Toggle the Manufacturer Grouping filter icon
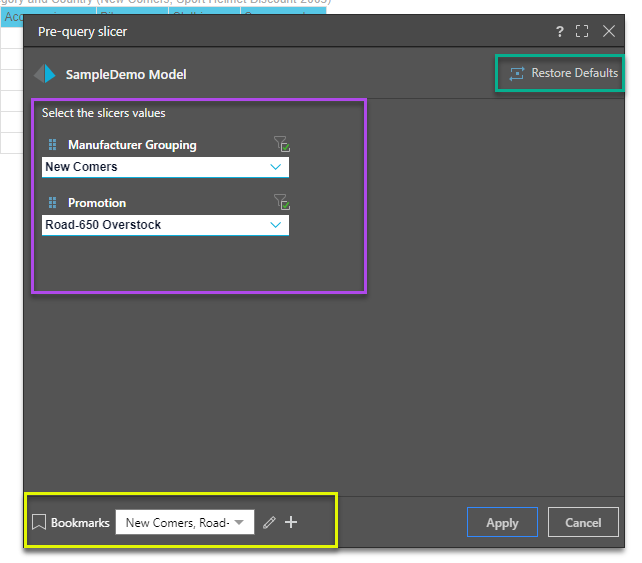Viewport: 642px width, 563px height. (x=281, y=145)
